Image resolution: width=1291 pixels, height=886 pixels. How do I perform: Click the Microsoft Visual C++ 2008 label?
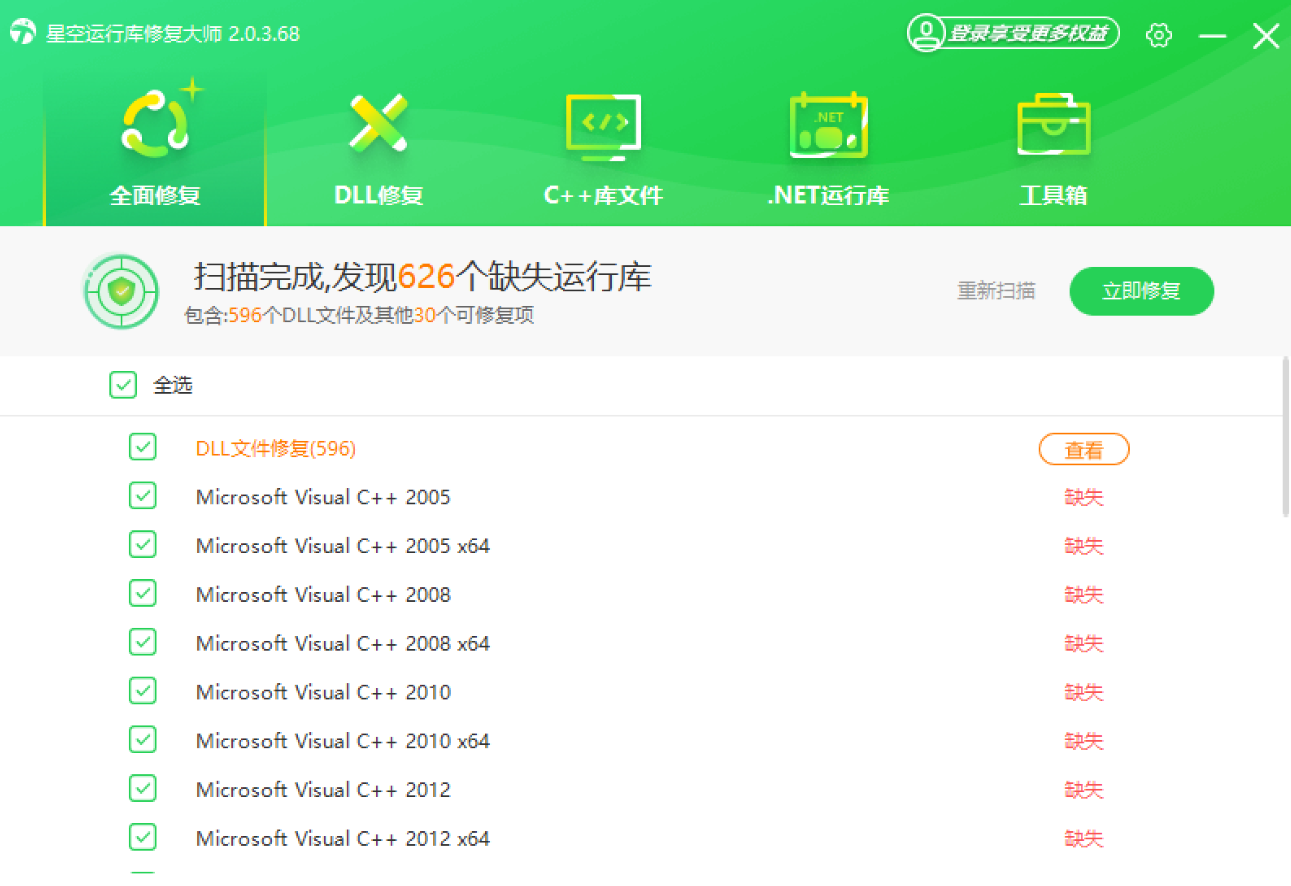coord(323,595)
